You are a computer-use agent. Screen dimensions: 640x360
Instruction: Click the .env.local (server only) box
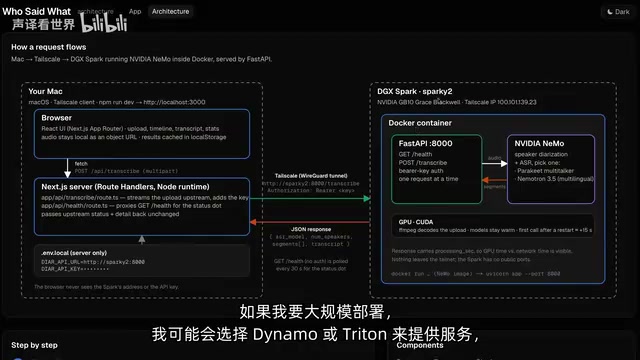[142, 261]
